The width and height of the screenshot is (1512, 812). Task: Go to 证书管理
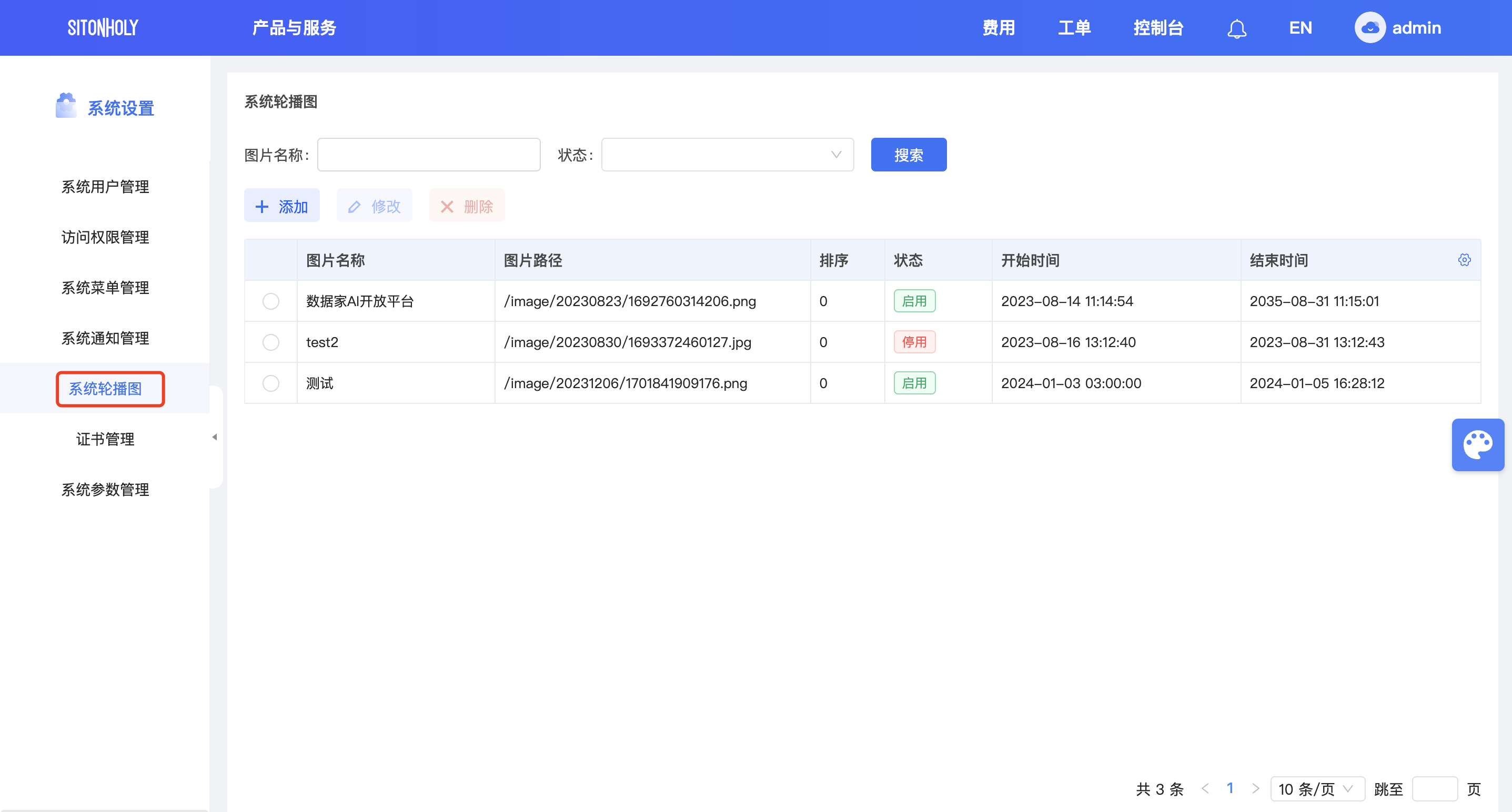(105, 439)
